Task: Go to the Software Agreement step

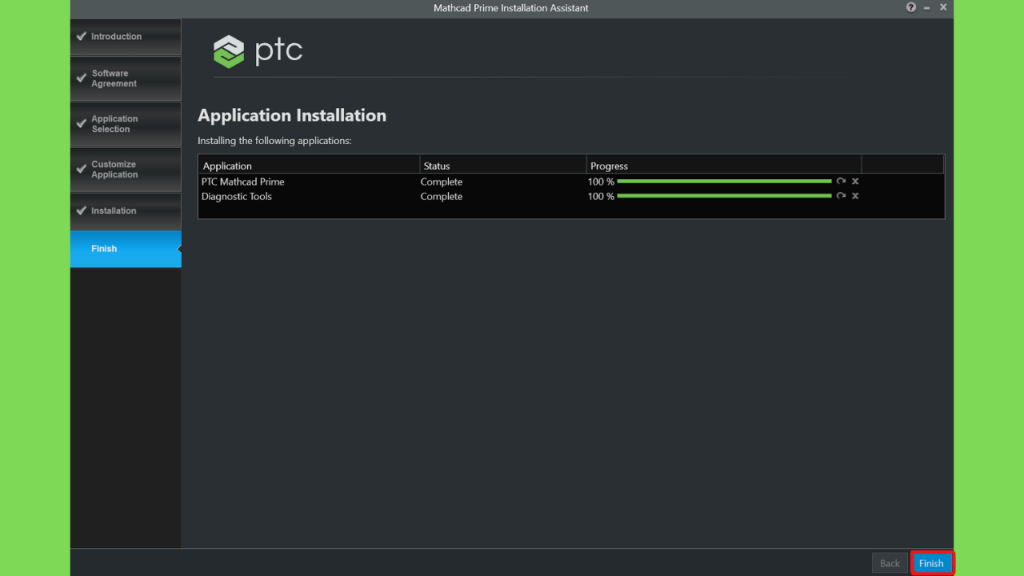Action: point(126,78)
